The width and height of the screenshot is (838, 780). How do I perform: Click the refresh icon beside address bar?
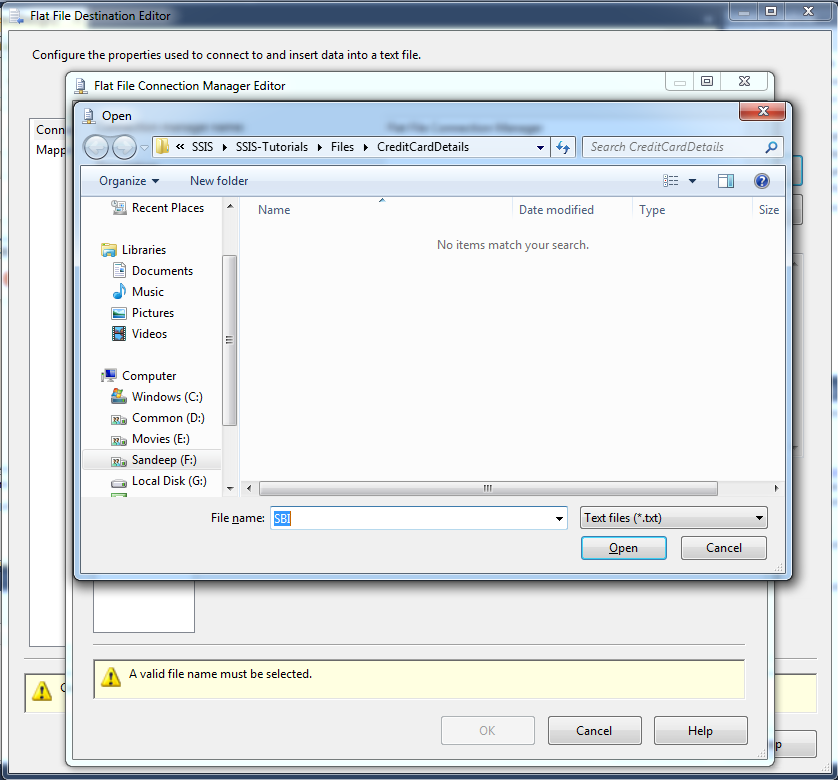point(563,147)
